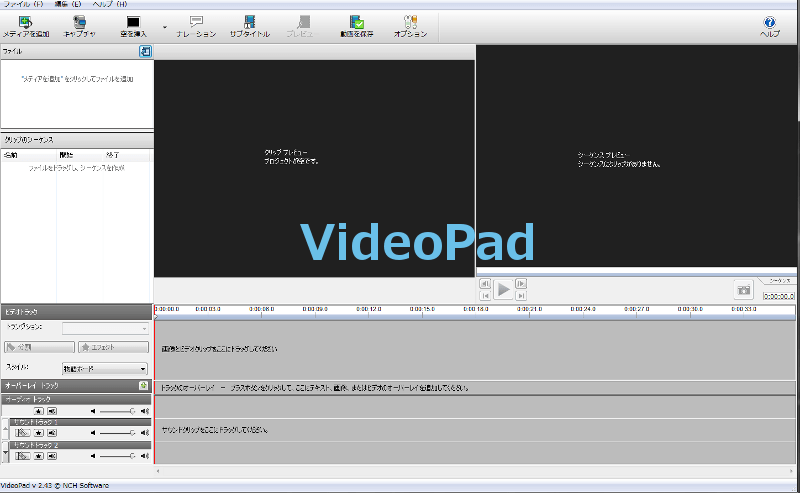
Task: Adjust the サウンドトラック 2 volume slider
Action: (117, 456)
